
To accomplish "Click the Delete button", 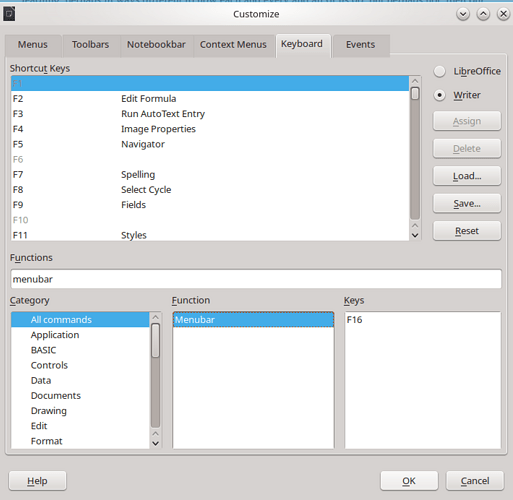I will [x=467, y=148].
